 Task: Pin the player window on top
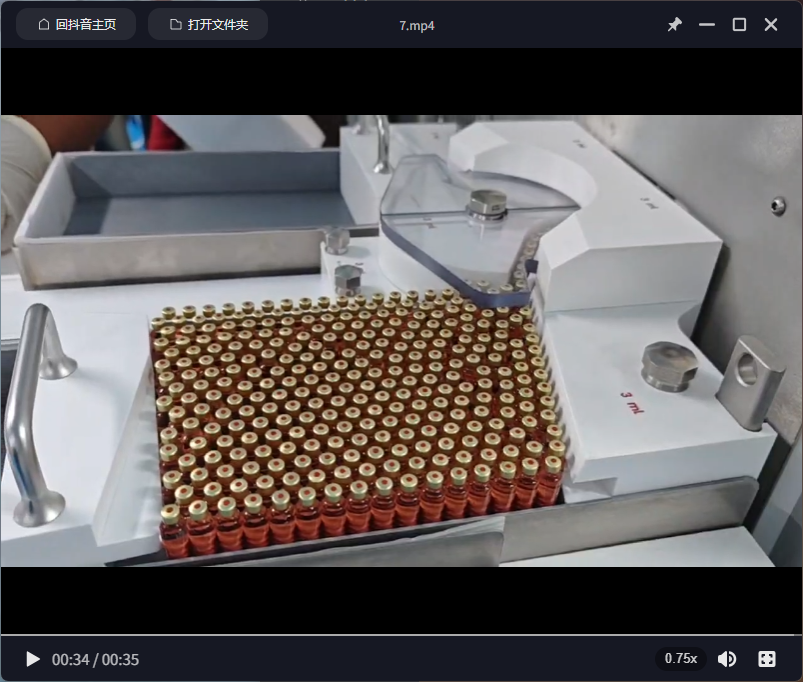[674, 25]
